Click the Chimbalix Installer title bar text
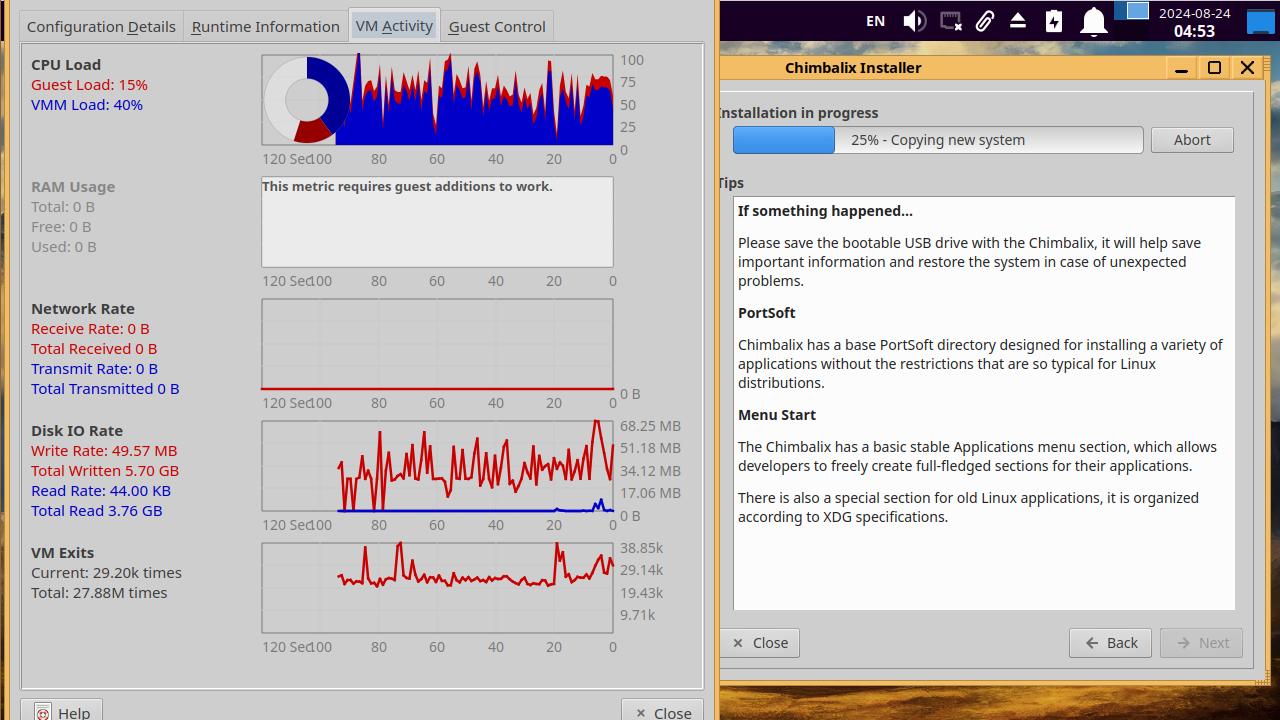The image size is (1280, 720). (853, 68)
